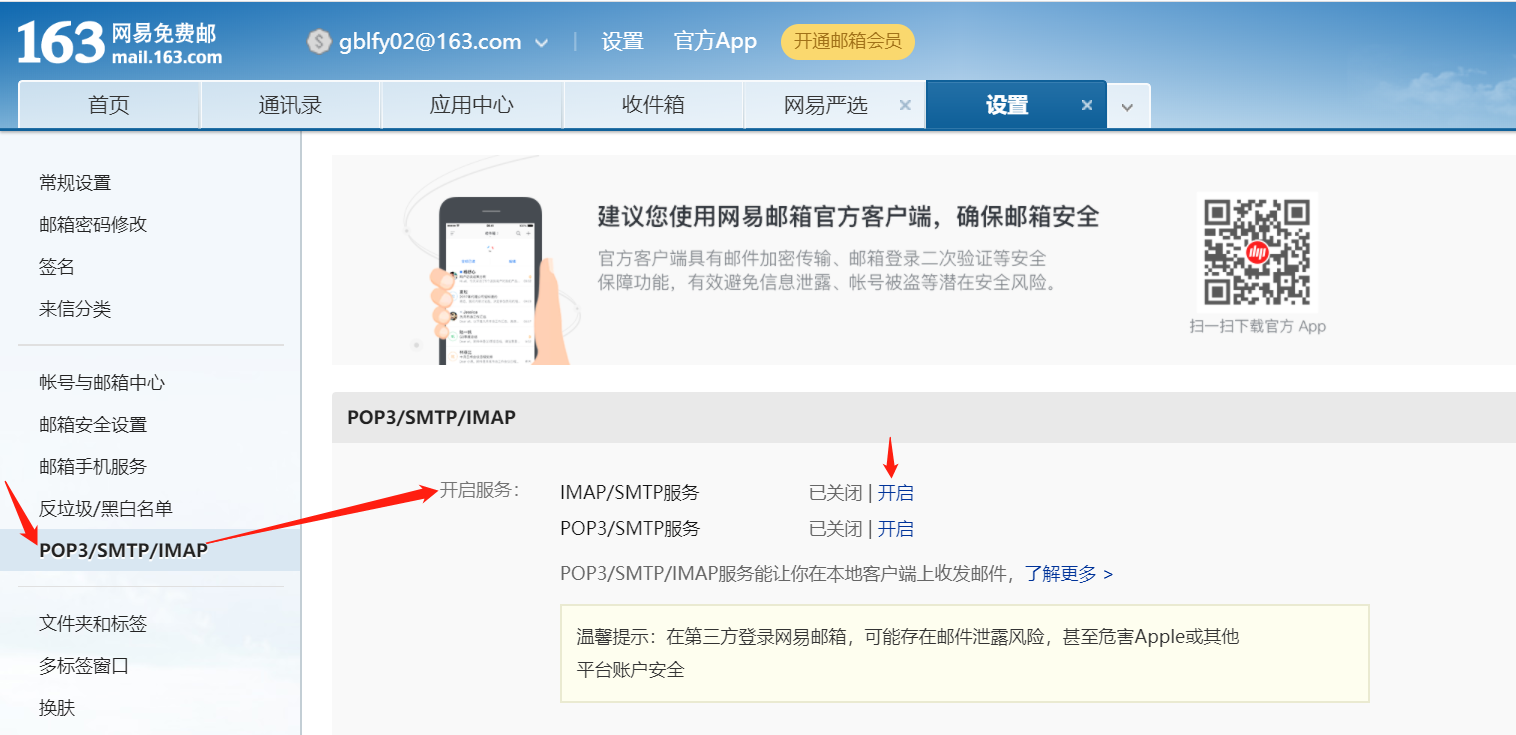
Task: Click the 163 网易免费邮 logo
Action: click(x=119, y=44)
